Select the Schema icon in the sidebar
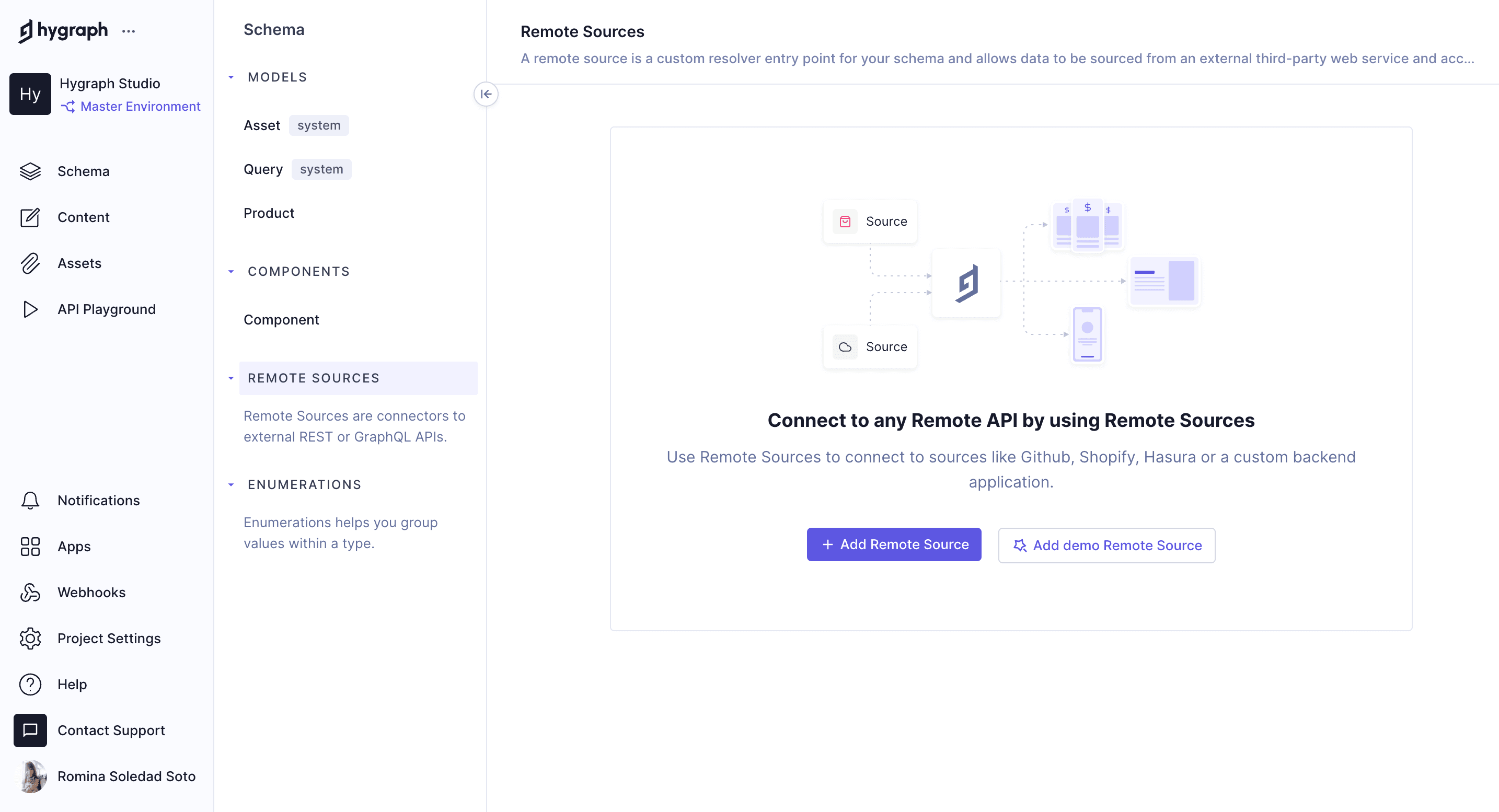Viewport: 1499px width, 812px height. 30,171
